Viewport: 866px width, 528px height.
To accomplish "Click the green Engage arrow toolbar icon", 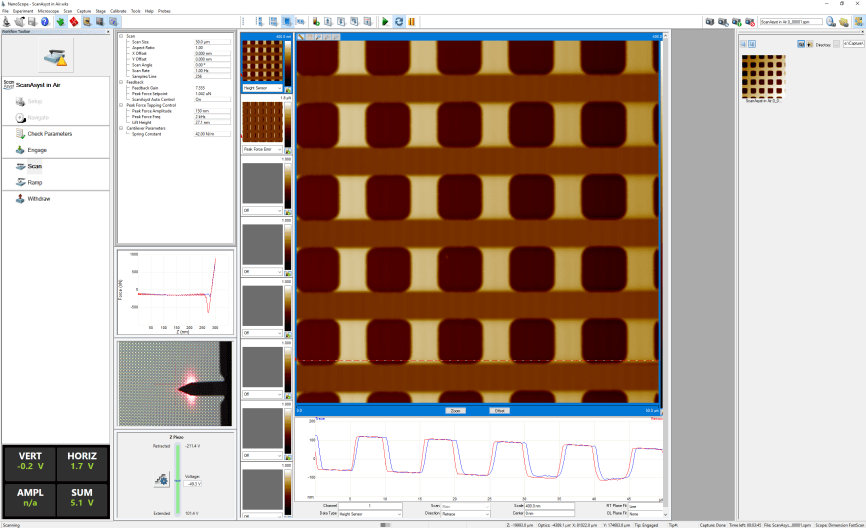I will (62, 20).
